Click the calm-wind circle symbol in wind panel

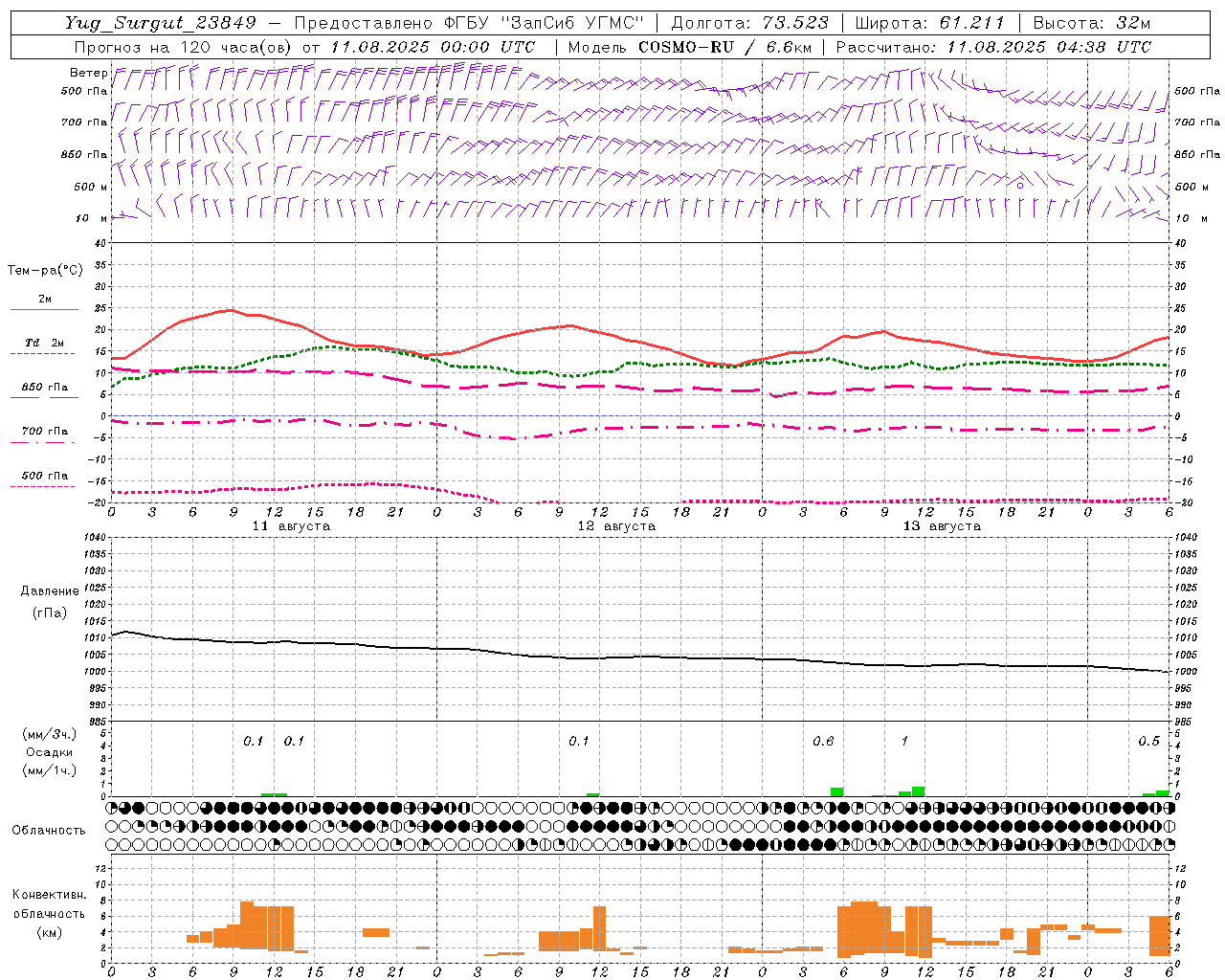(x=1020, y=186)
